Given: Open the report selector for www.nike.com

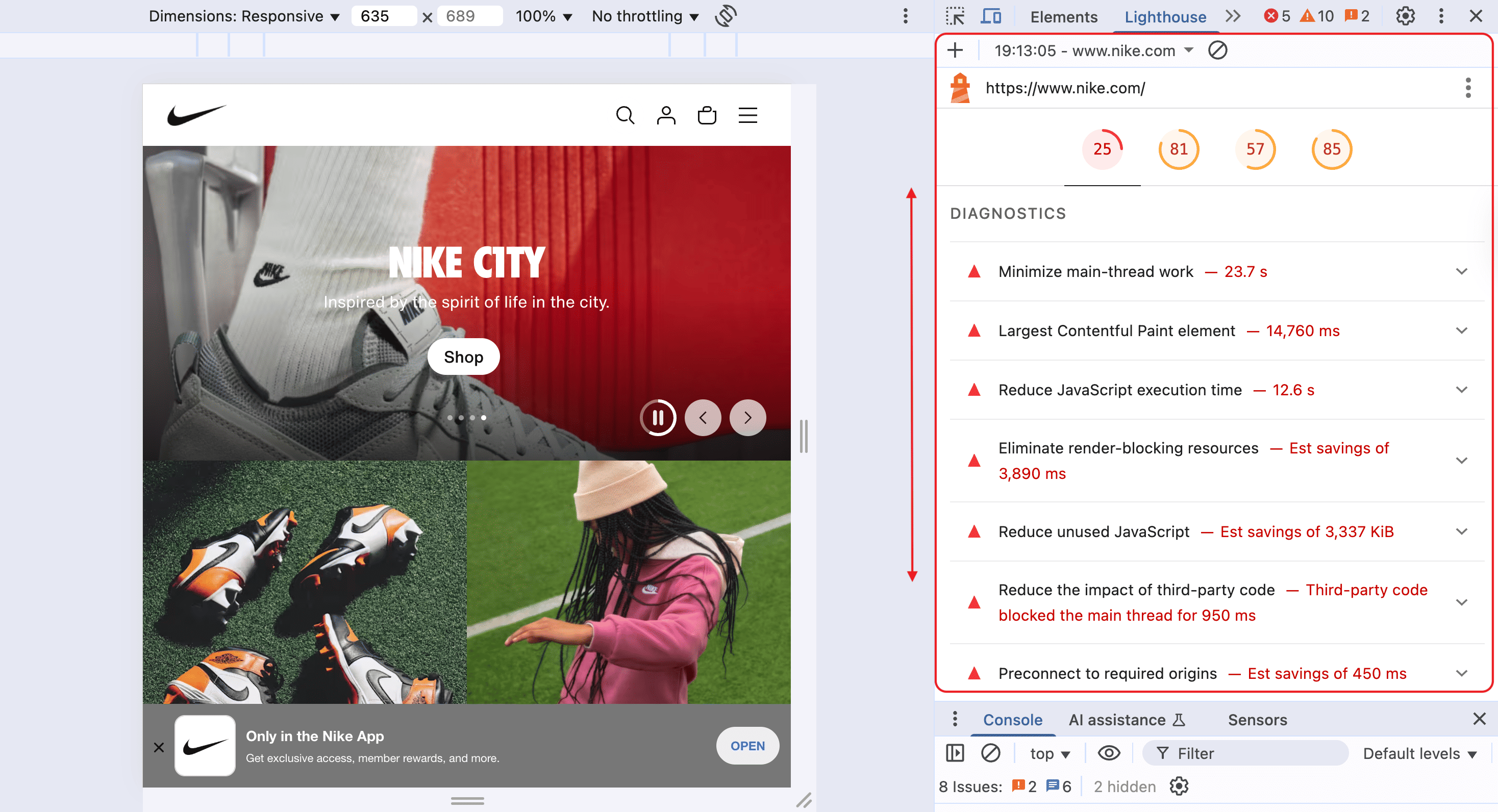Looking at the screenshot, I should point(1093,50).
